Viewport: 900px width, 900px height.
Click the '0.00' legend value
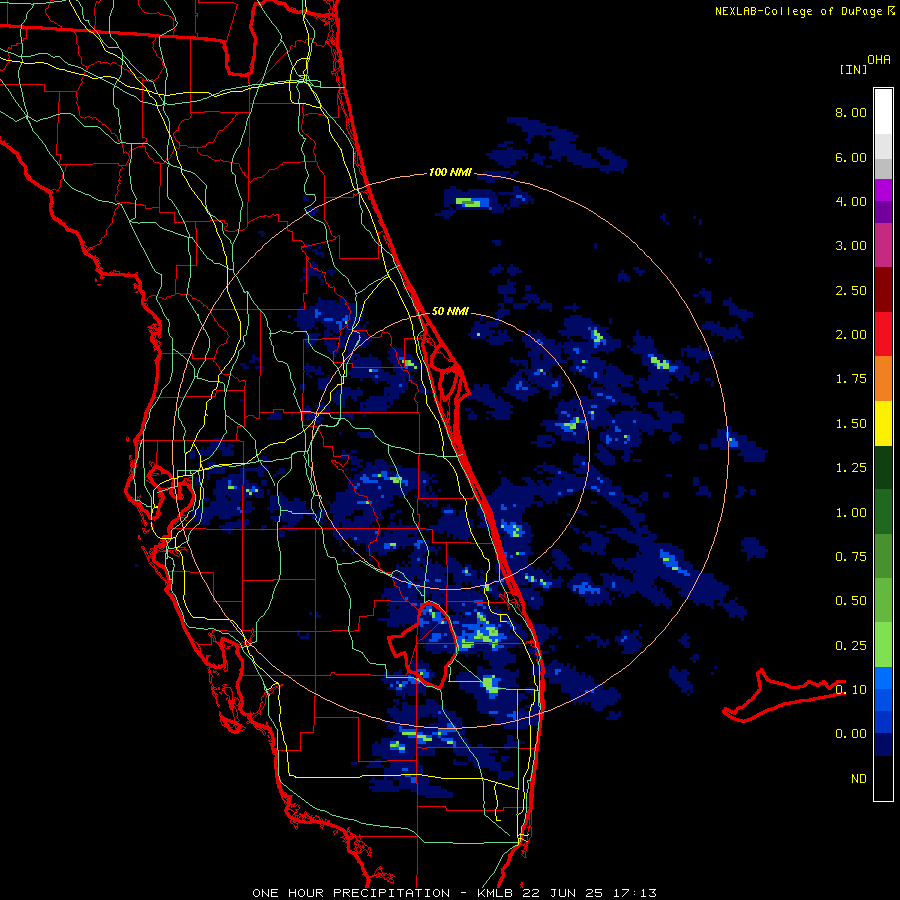coord(851,734)
